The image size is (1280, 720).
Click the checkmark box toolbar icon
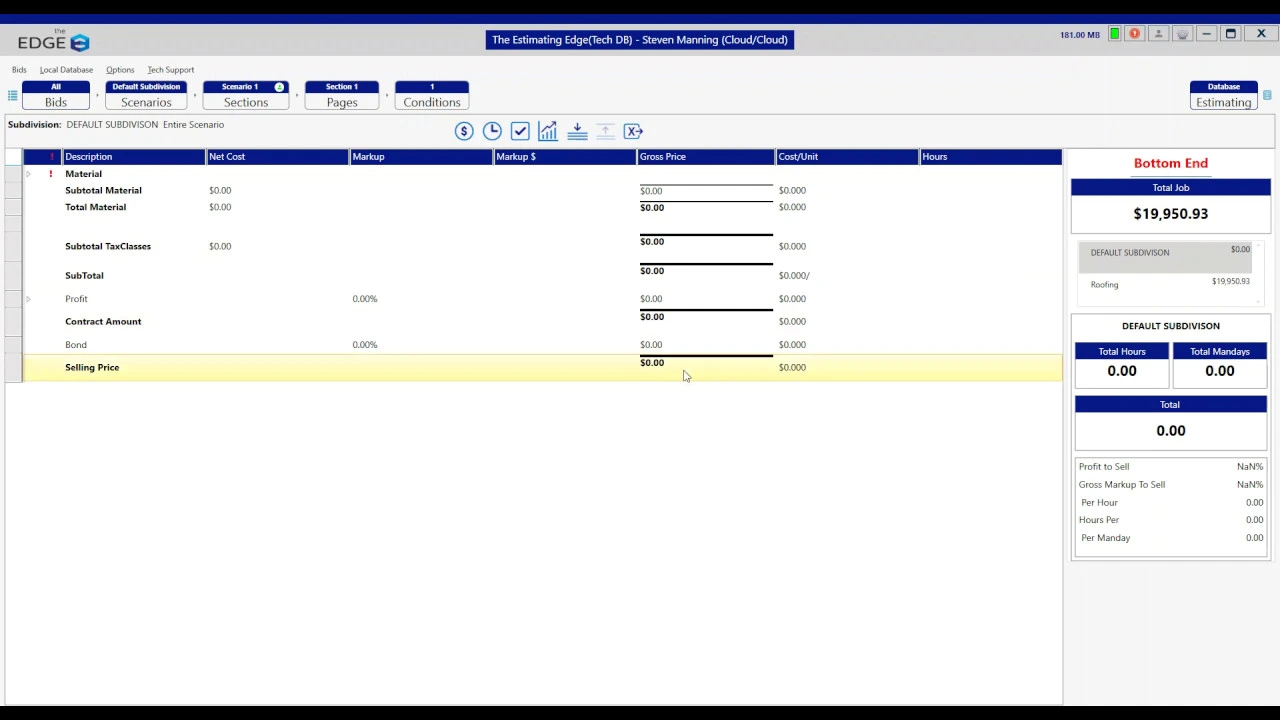520,131
